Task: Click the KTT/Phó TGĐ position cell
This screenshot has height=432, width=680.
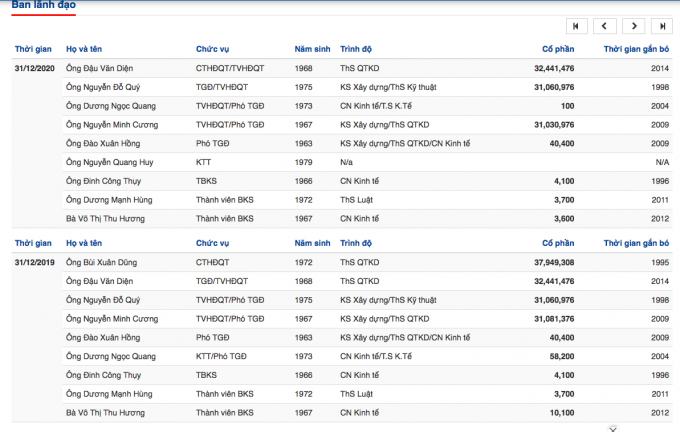Action: [x=221, y=356]
